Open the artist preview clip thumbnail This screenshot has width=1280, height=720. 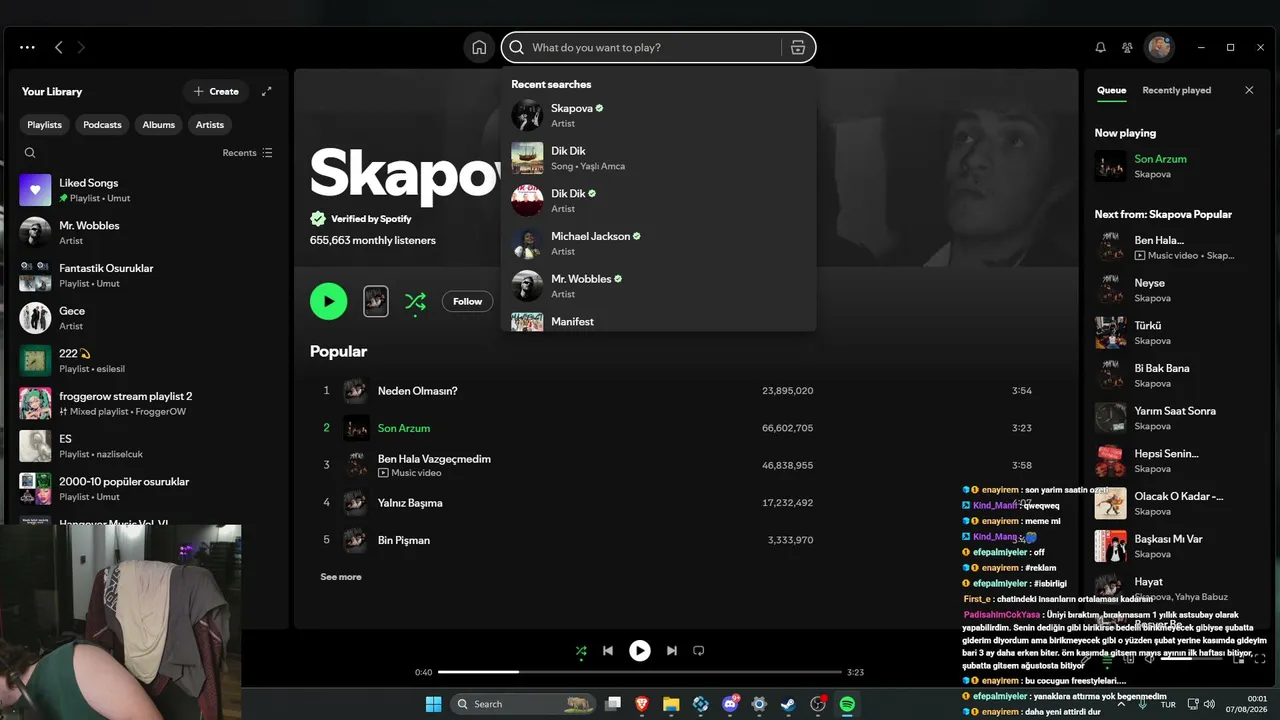pos(376,301)
